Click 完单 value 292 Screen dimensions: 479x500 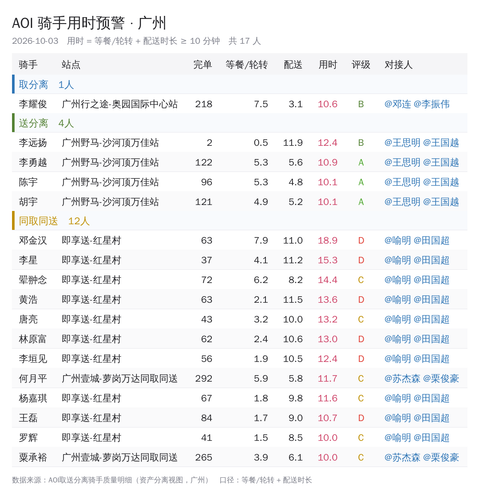(204, 378)
